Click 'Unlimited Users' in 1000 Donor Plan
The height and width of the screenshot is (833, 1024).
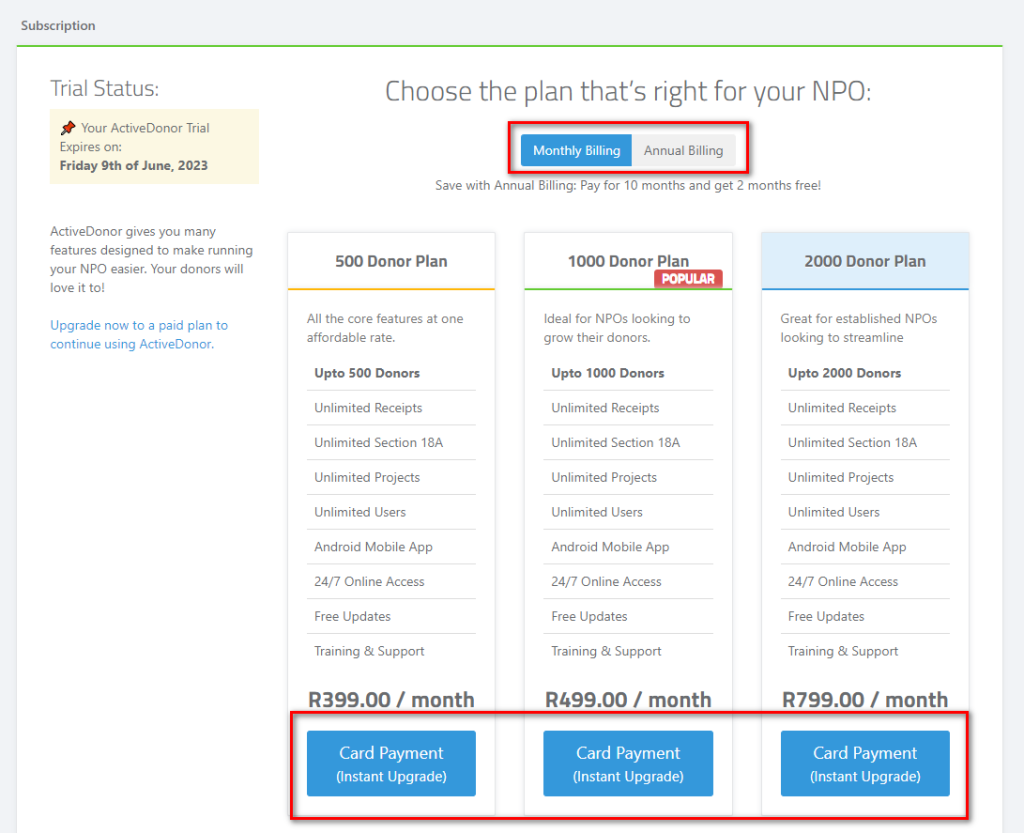(x=628, y=512)
